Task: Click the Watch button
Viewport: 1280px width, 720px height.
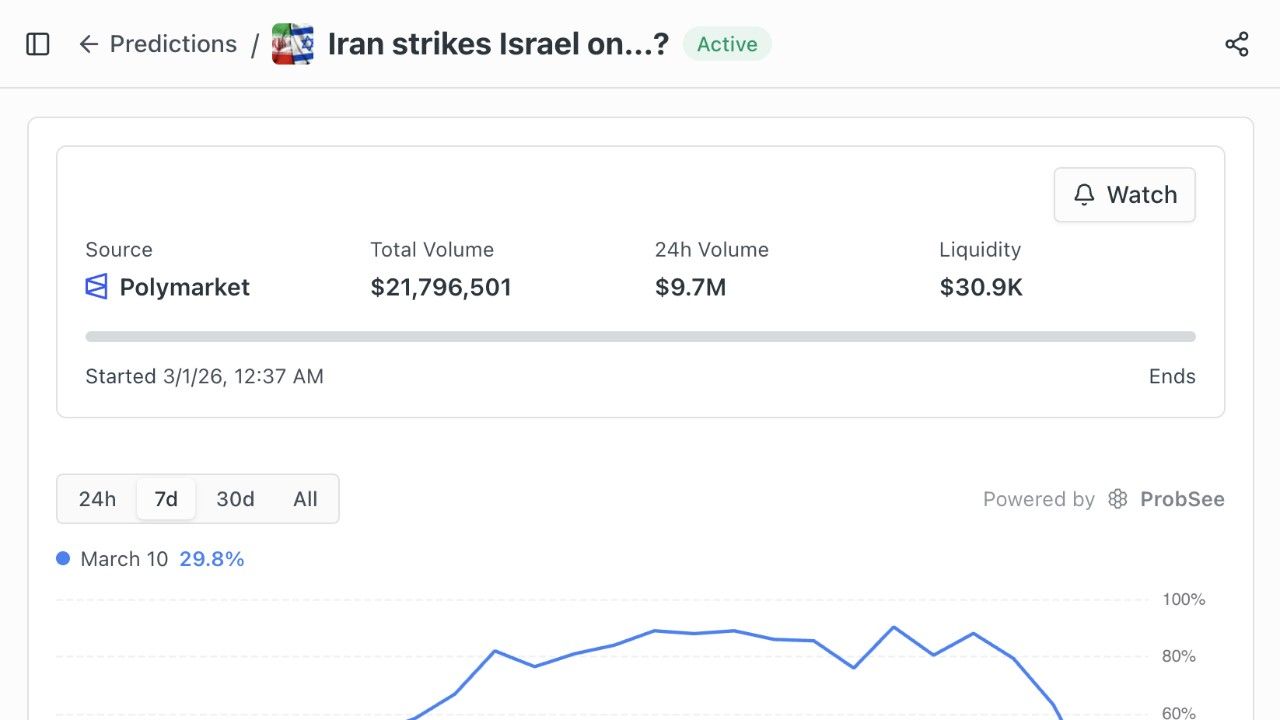Action: [x=1125, y=195]
